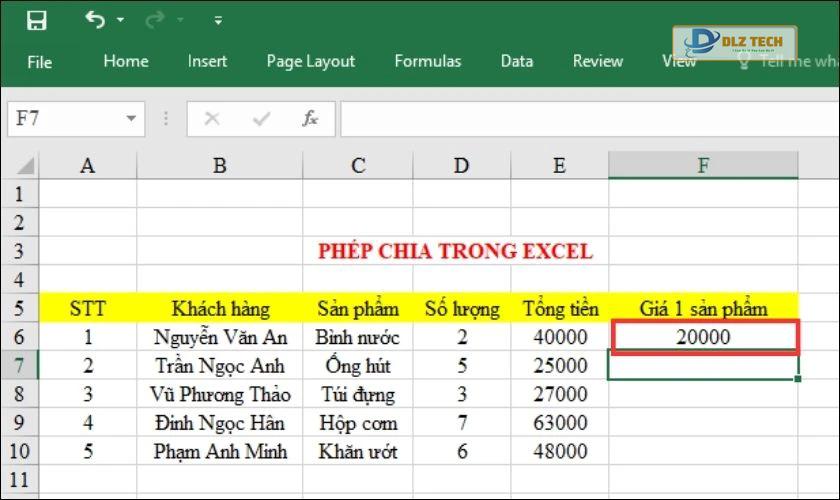Select the cell Đinh Ngọc Hân
Screen dimensions: 840x500
coord(220,423)
